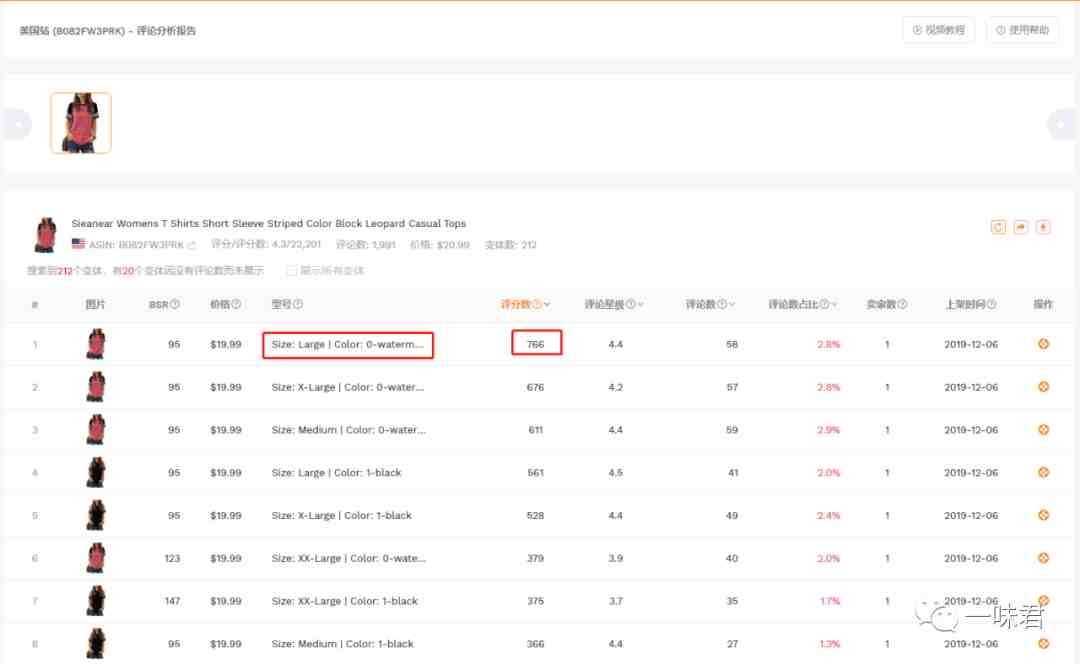The width and height of the screenshot is (1080, 664).
Task: Click thumbnail of row 2 X-Large variant
Action: [x=96, y=387]
